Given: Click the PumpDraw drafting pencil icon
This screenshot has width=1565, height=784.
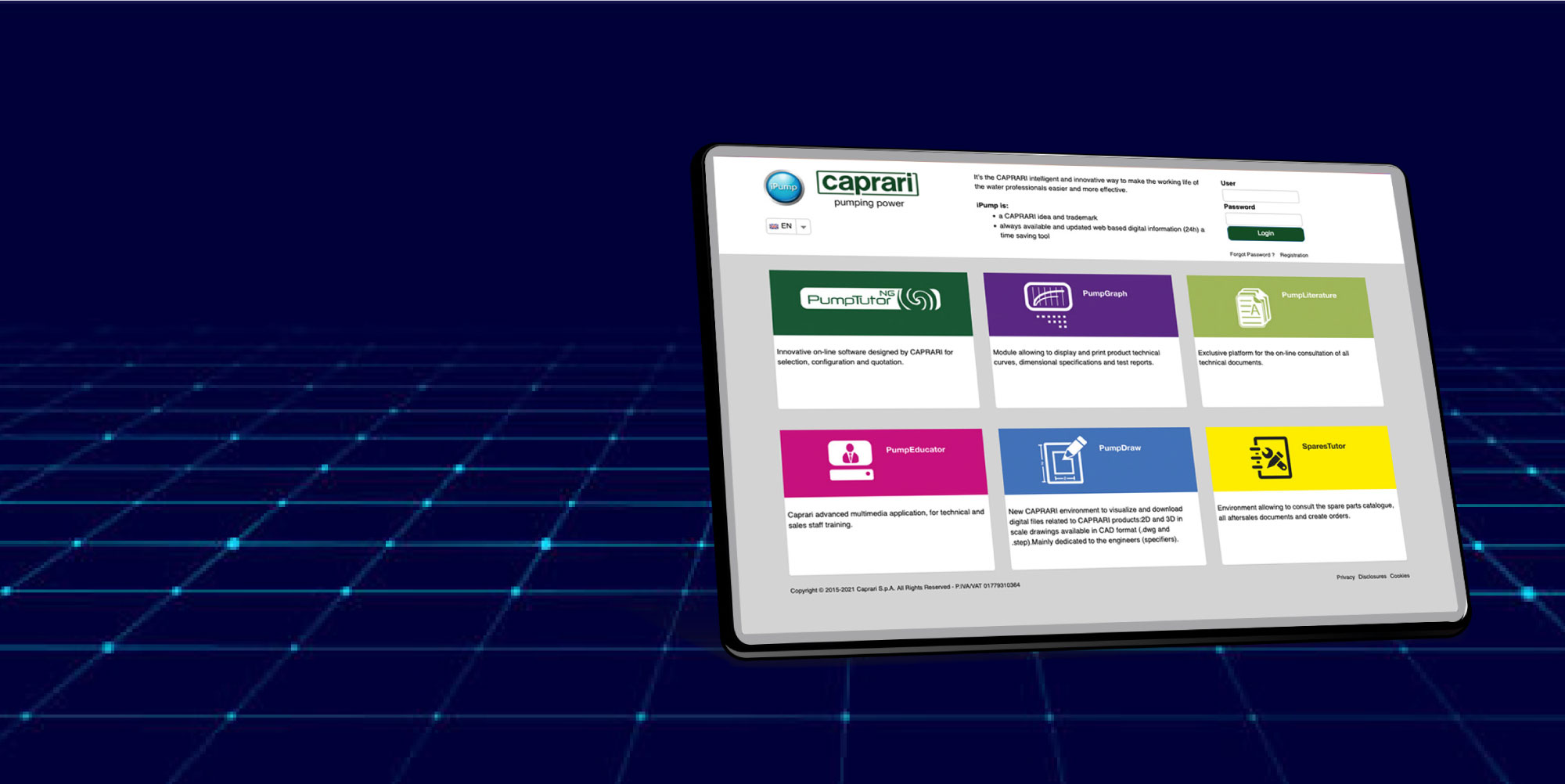Looking at the screenshot, I should [1063, 460].
